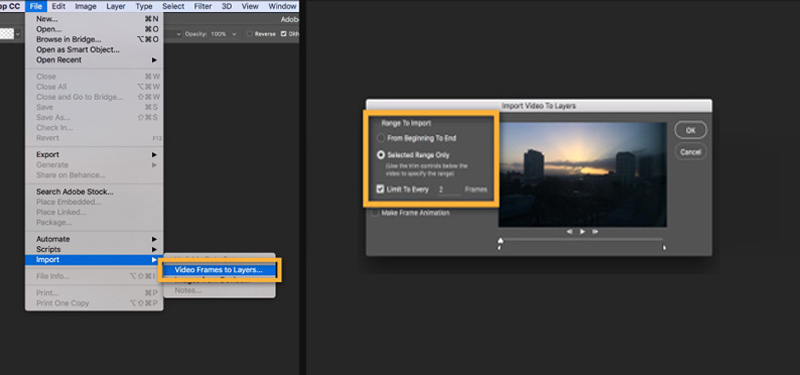The height and width of the screenshot is (375, 800).
Task: Toggle the Reverse gradient checkbox
Action: (249, 34)
